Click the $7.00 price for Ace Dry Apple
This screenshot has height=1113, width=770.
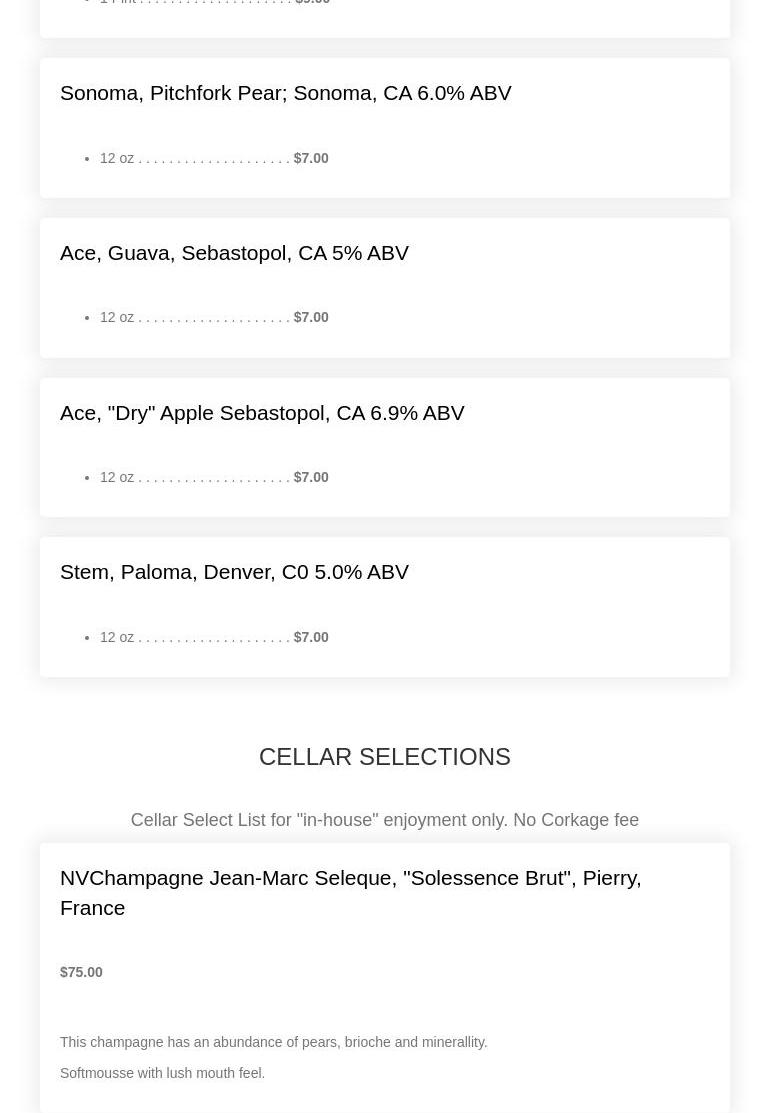pos(311,477)
